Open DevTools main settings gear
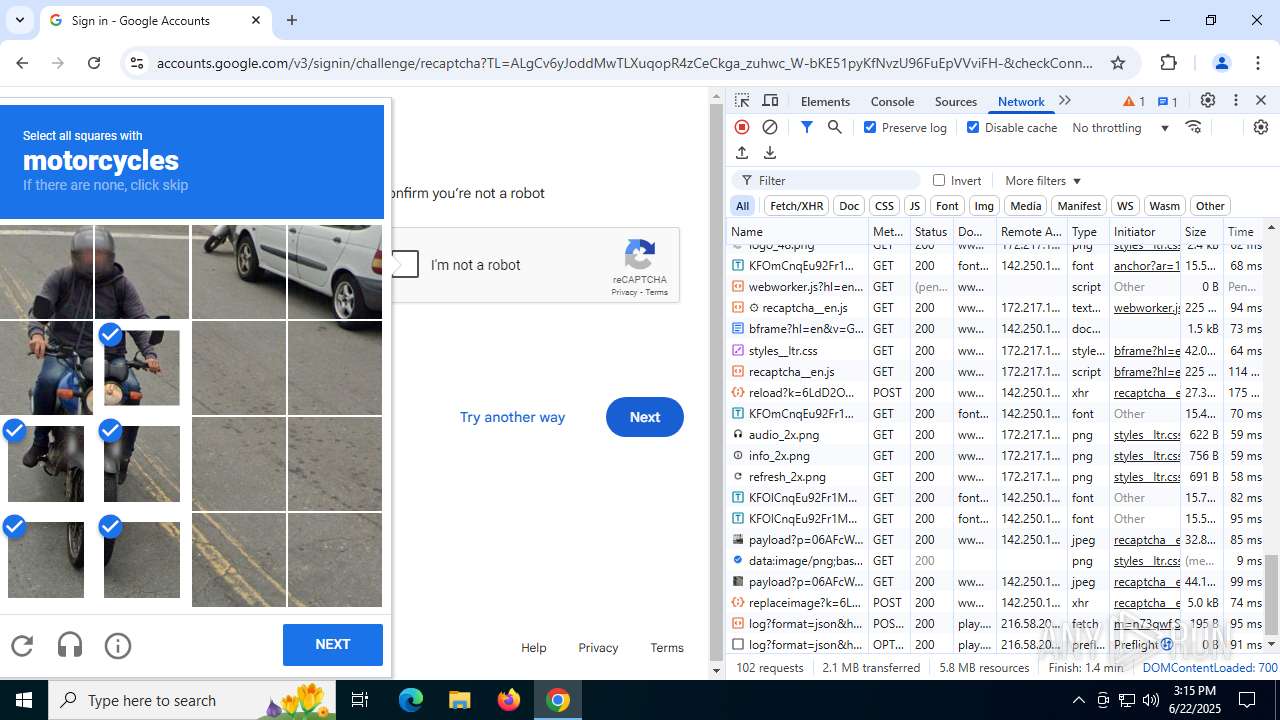Image resolution: width=1280 pixels, height=720 pixels. pos(1208,101)
